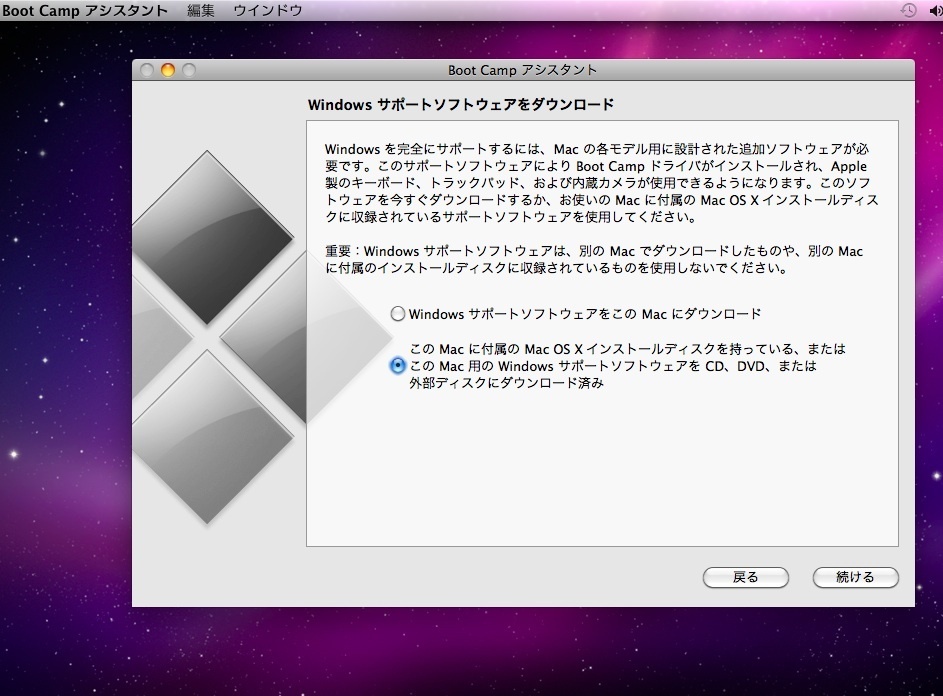
Task: Open the Boot Camp アシスタント menu
Action: click(85, 11)
